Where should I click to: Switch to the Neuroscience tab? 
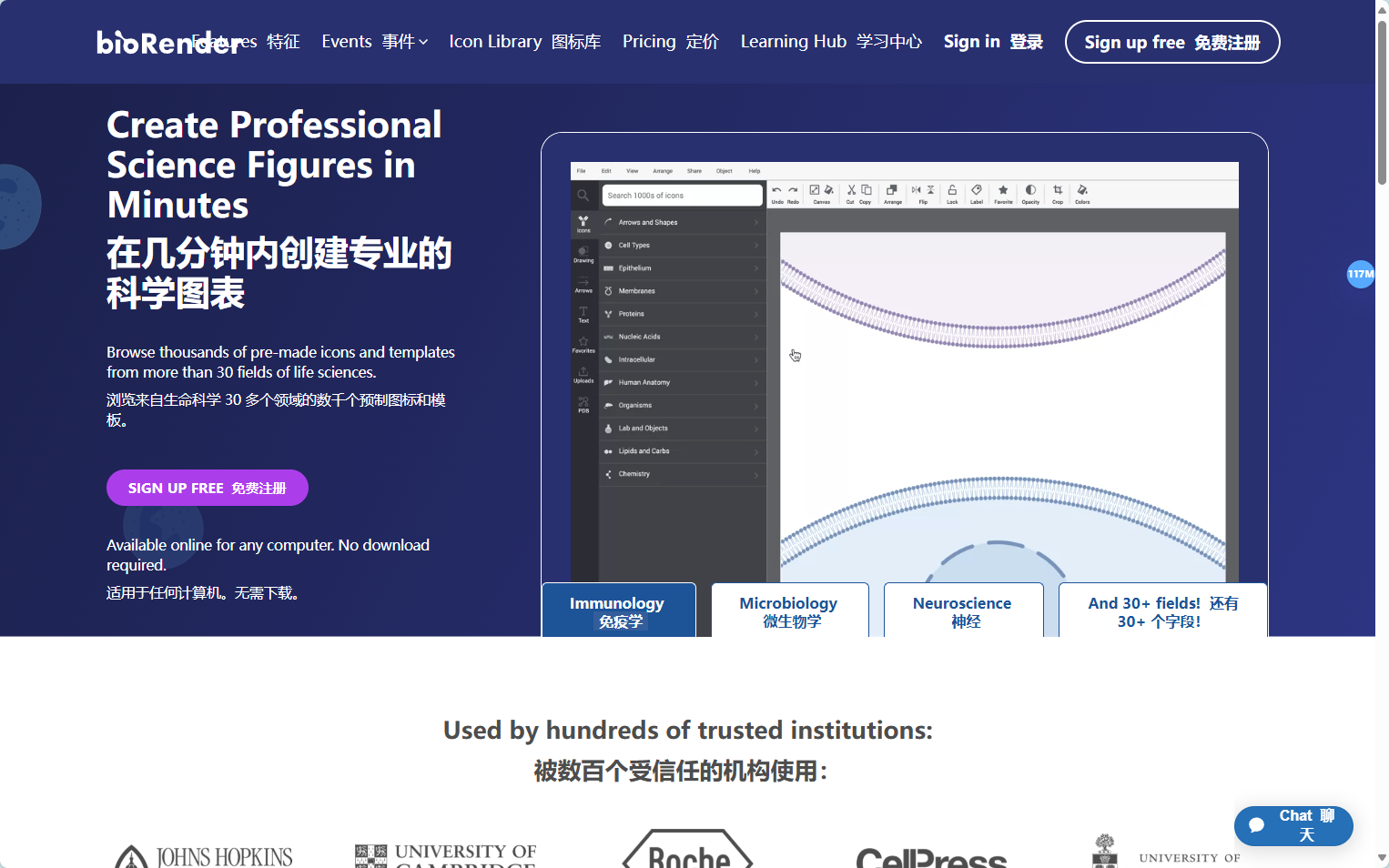tap(963, 611)
